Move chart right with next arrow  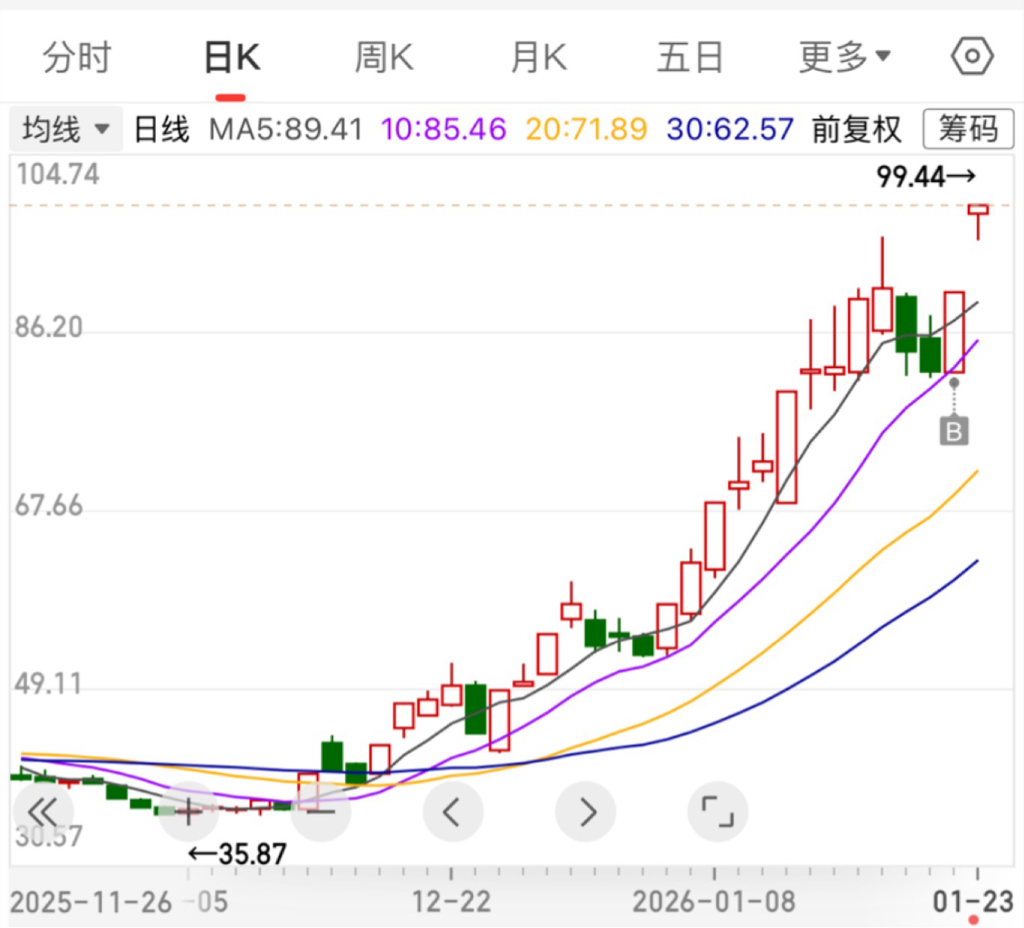(x=586, y=812)
